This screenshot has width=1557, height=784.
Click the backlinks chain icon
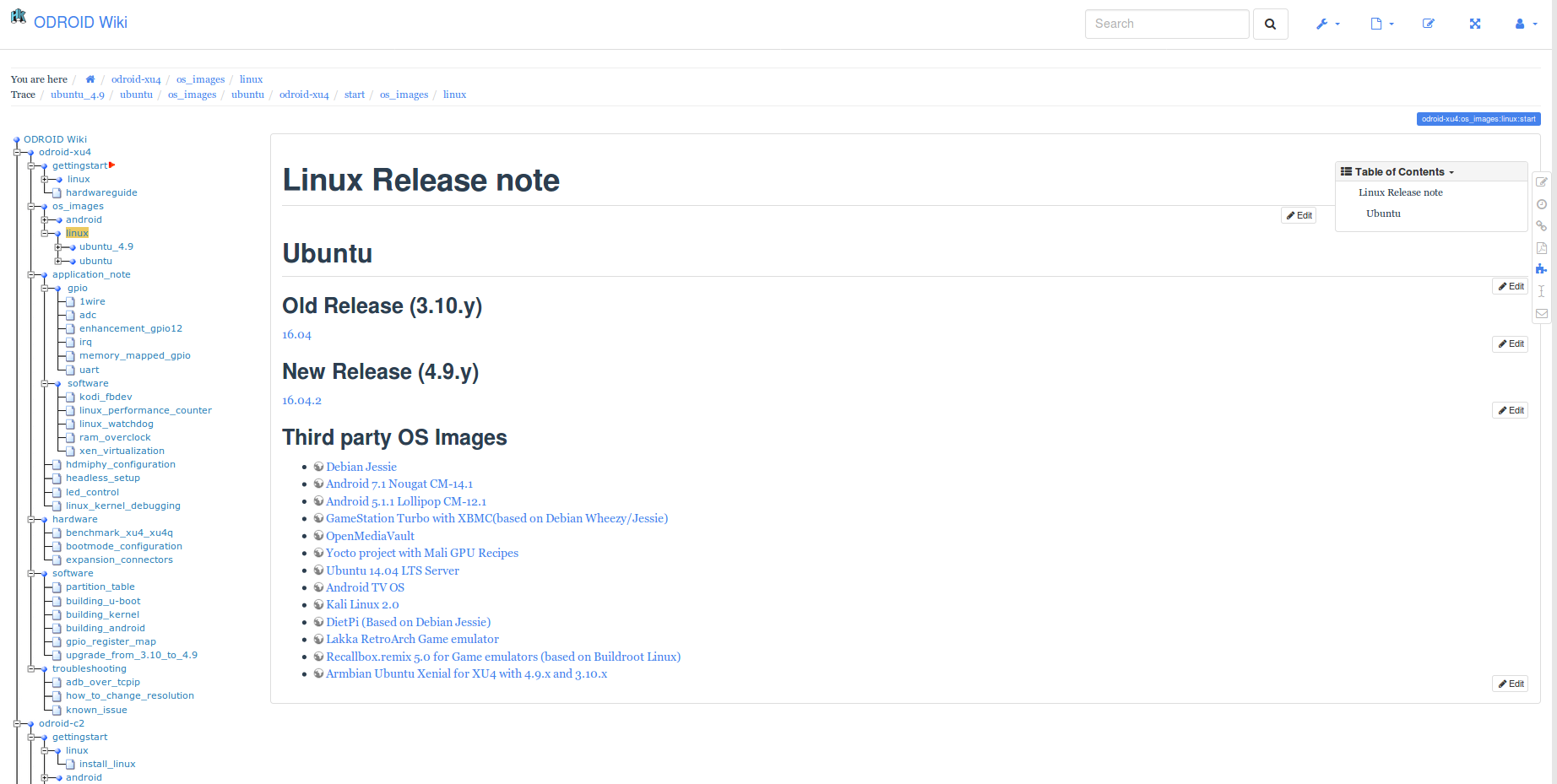tap(1542, 226)
